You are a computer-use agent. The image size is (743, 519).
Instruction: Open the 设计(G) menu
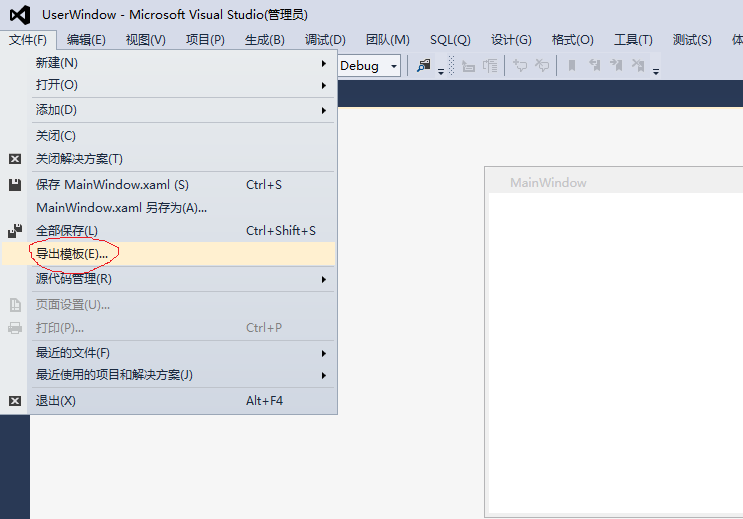pyautogui.click(x=511, y=40)
